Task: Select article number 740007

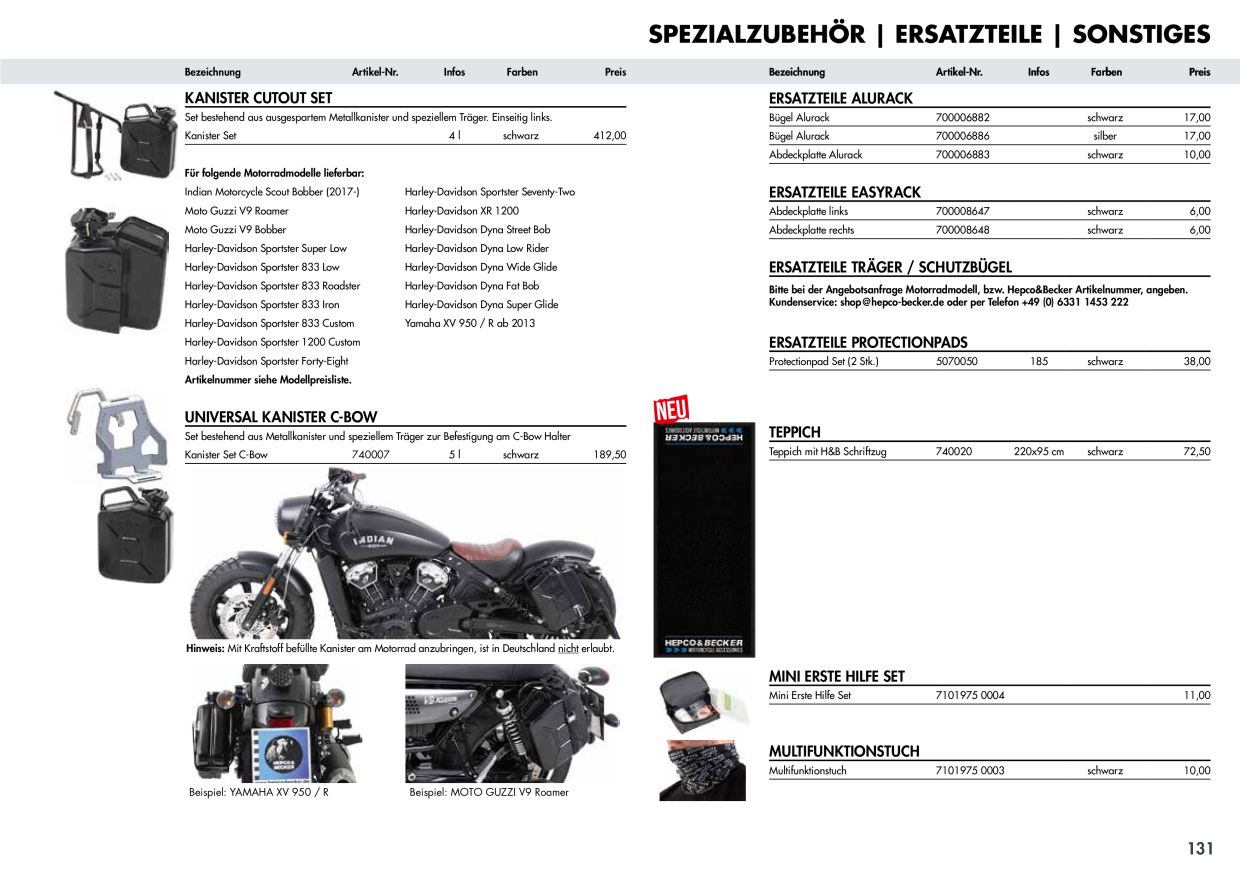Action: 371,455
